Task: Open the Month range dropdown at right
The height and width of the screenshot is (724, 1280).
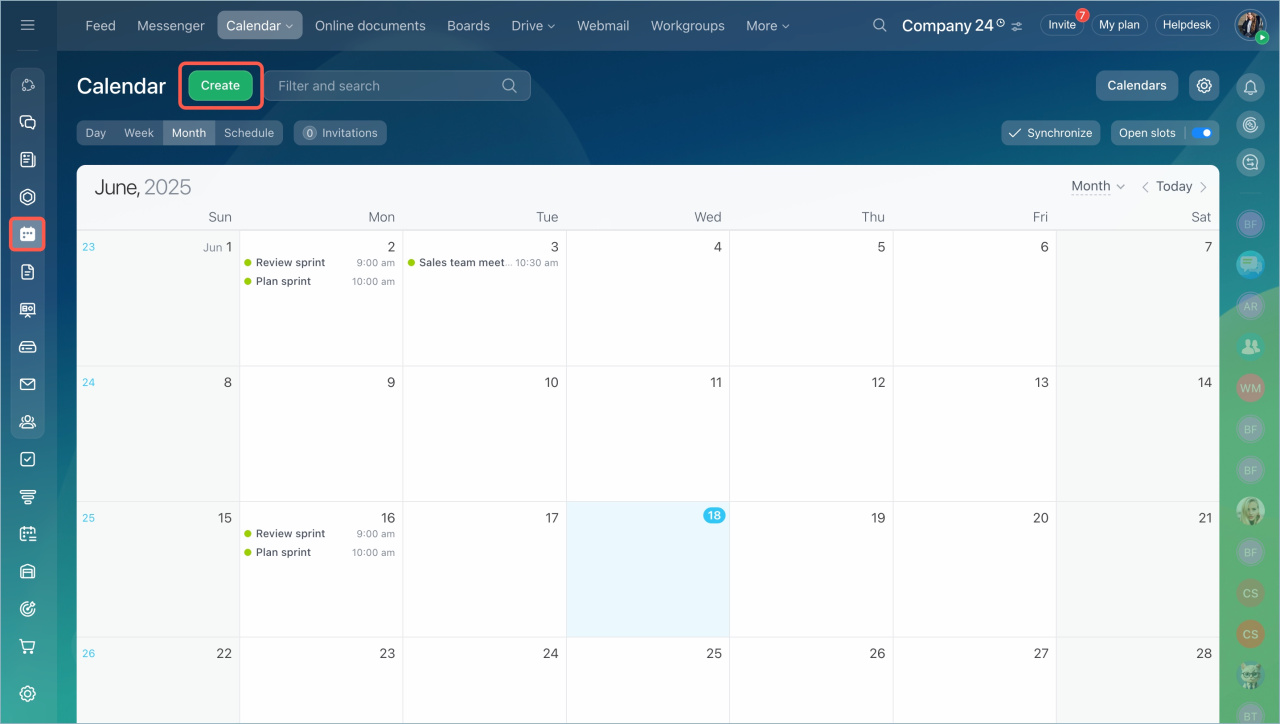Action: point(1098,186)
